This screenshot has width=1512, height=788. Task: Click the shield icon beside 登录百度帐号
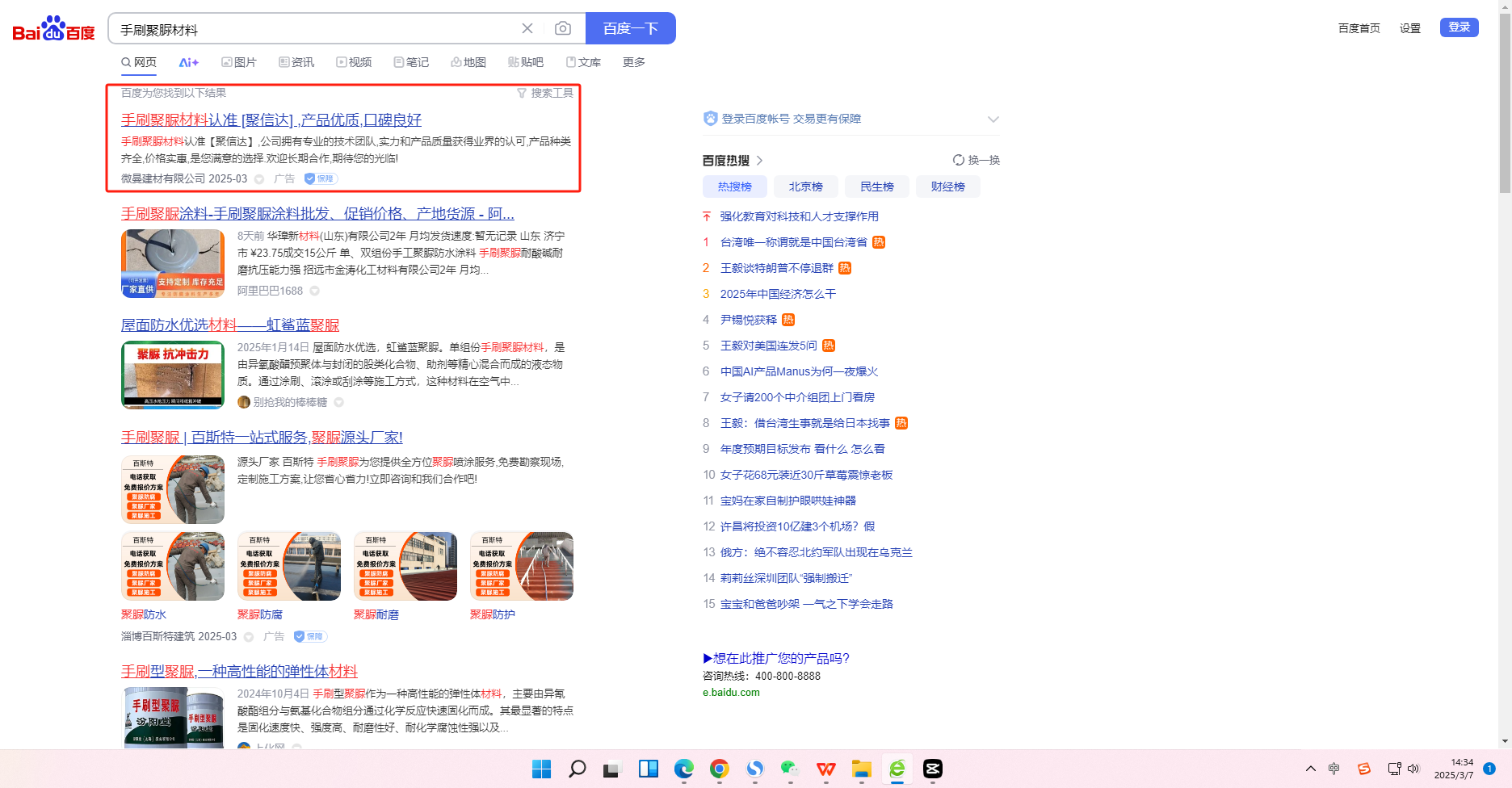[x=710, y=119]
